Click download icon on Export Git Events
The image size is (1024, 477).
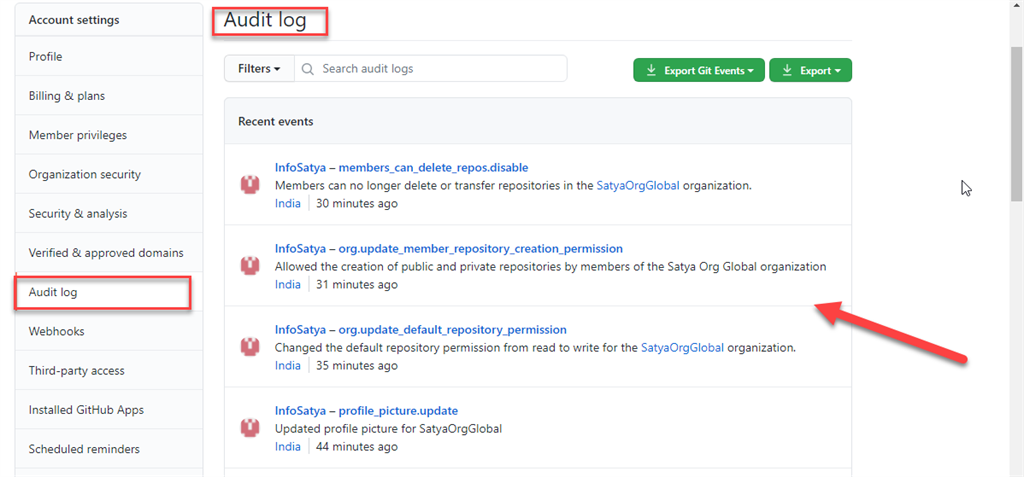651,70
